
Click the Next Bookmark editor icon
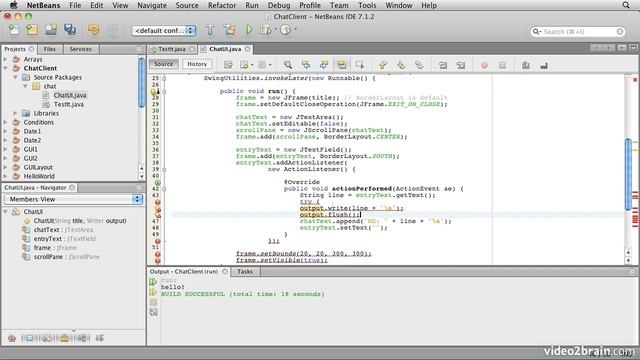pos(401,64)
